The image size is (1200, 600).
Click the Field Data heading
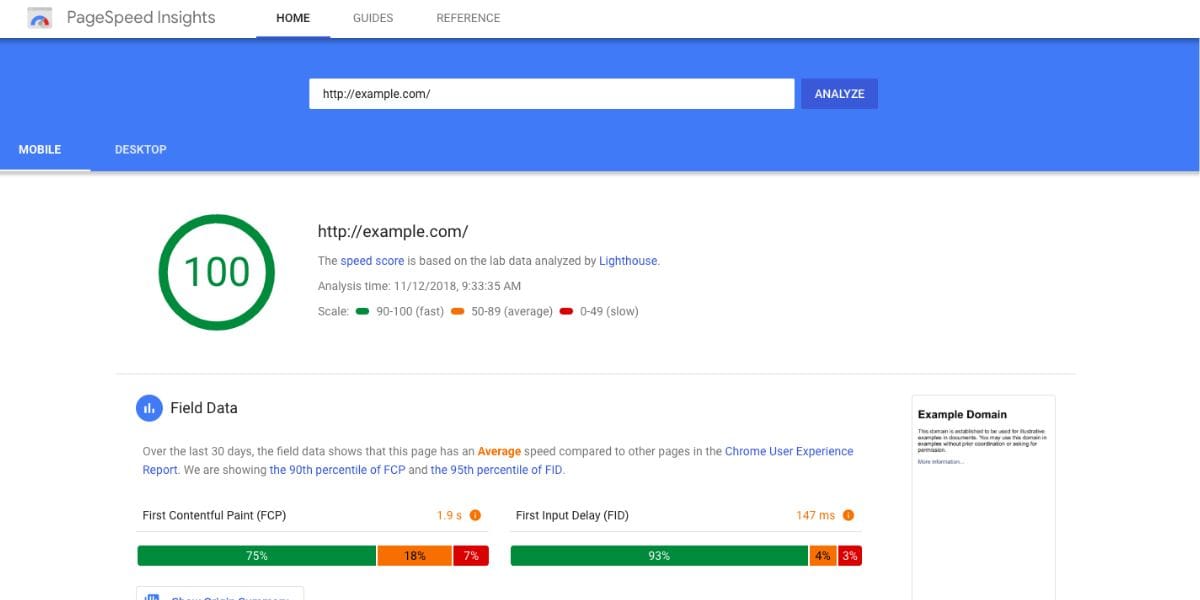click(x=204, y=408)
